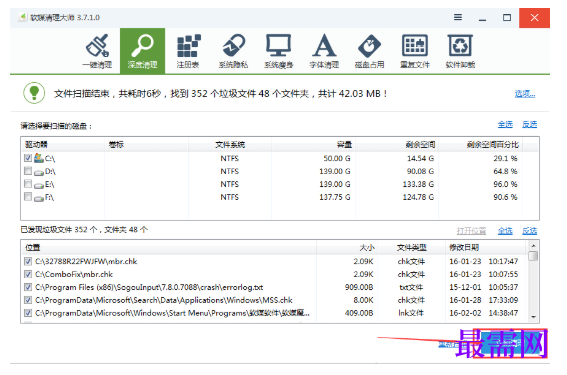Click 反选 above the junk file list
Screen dimensions: 567x375
(529, 231)
